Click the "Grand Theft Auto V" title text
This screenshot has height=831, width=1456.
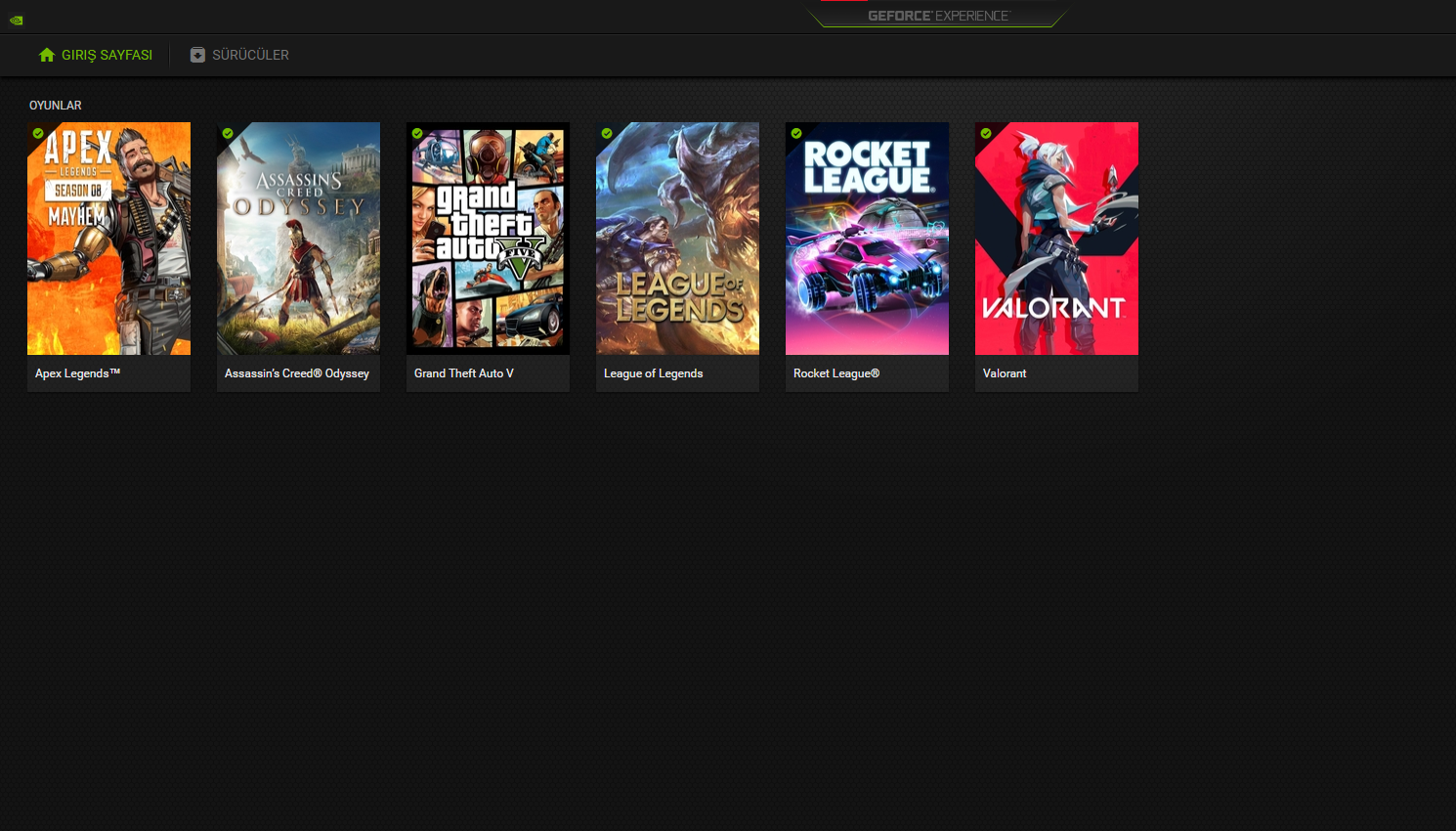464,373
